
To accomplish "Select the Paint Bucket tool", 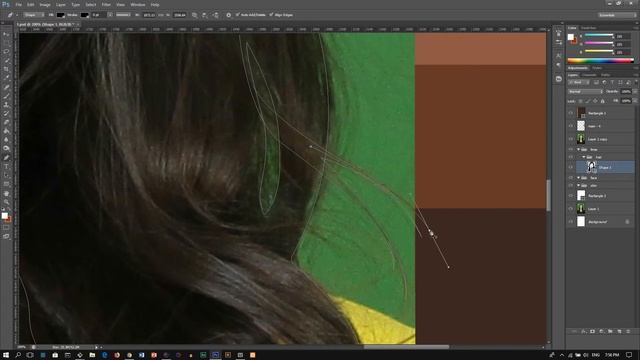I will click(6, 131).
